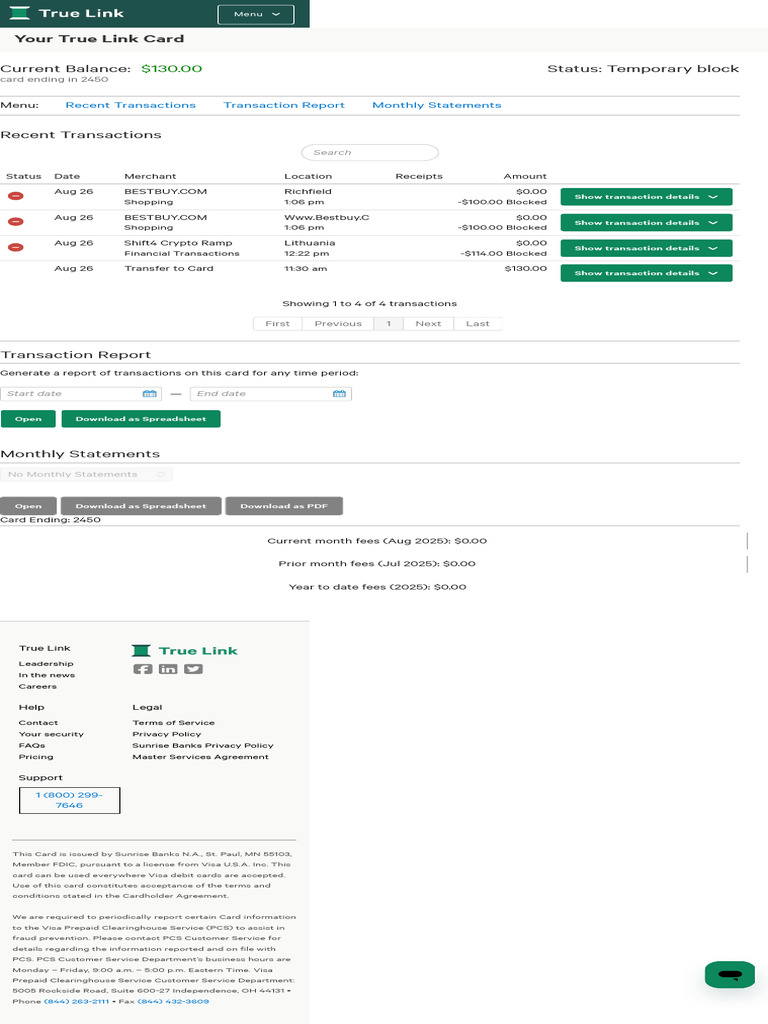Show transaction details for Www.Bestbuy.C purchase
Image resolution: width=768 pixels, height=1024 pixels.
point(646,223)
